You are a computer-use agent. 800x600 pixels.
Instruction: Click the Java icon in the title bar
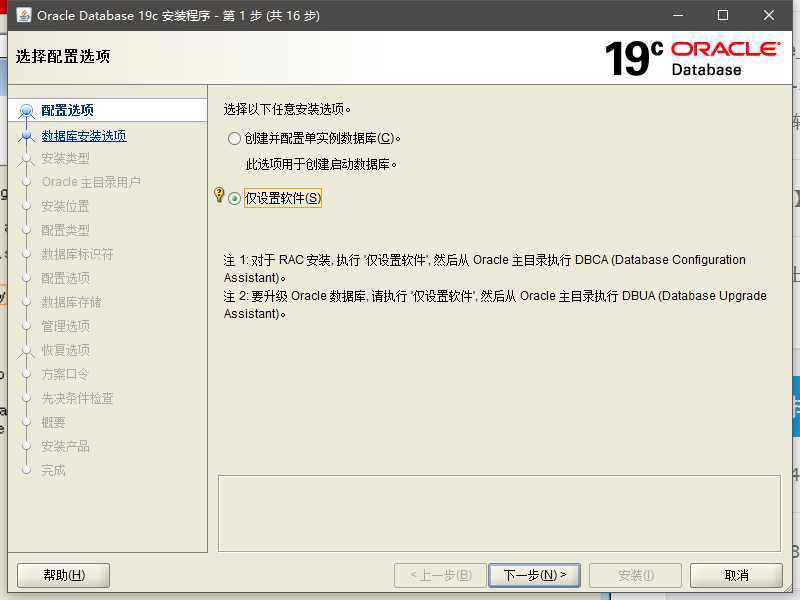tap(23, 15)
